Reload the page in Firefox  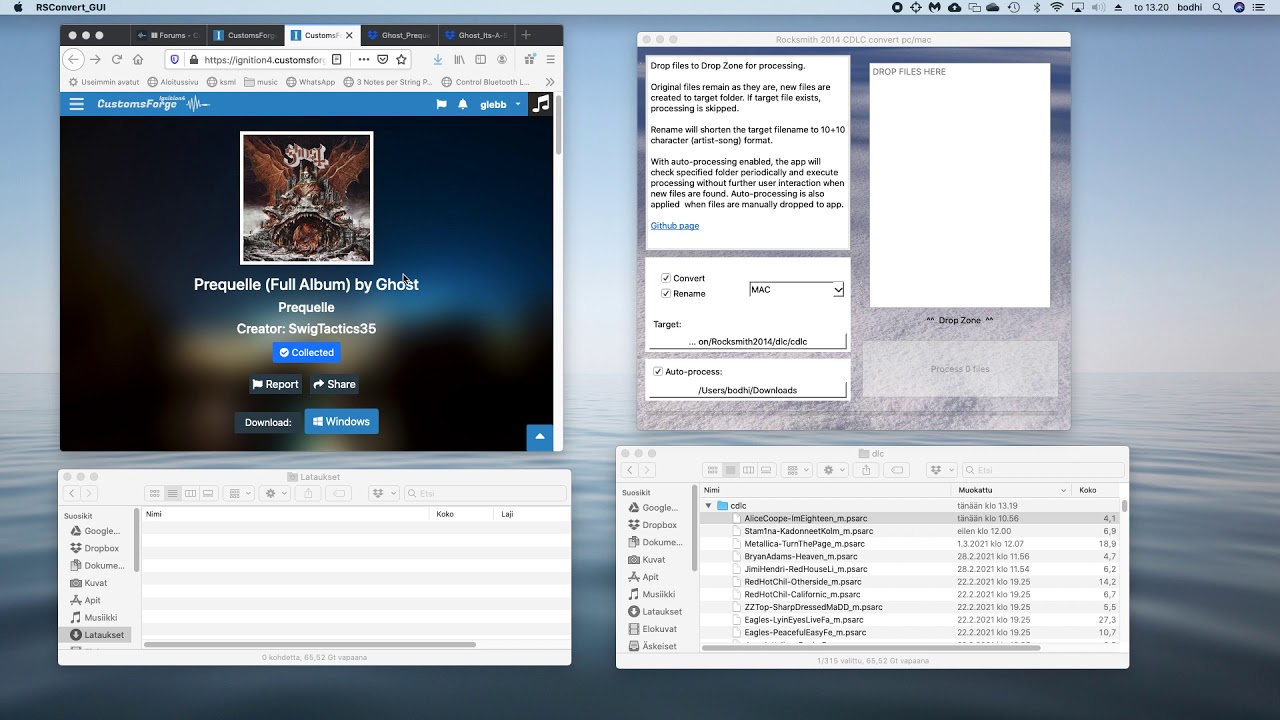pyautogui.click(x=117, y=59)
